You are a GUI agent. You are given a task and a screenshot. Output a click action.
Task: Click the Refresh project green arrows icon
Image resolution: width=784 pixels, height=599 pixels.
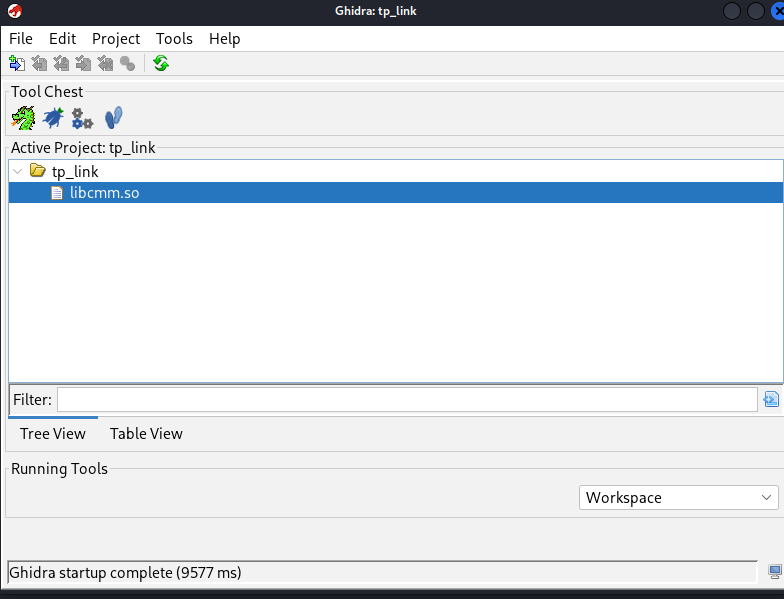[160, 64]
